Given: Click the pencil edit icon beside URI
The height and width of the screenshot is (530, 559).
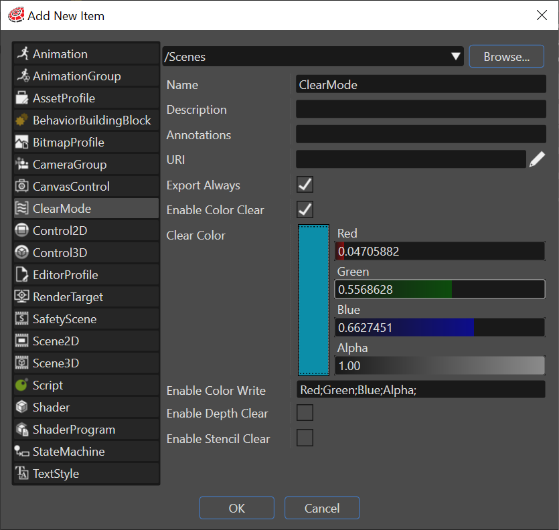Looking at the screenshot, I should (537, 159).
